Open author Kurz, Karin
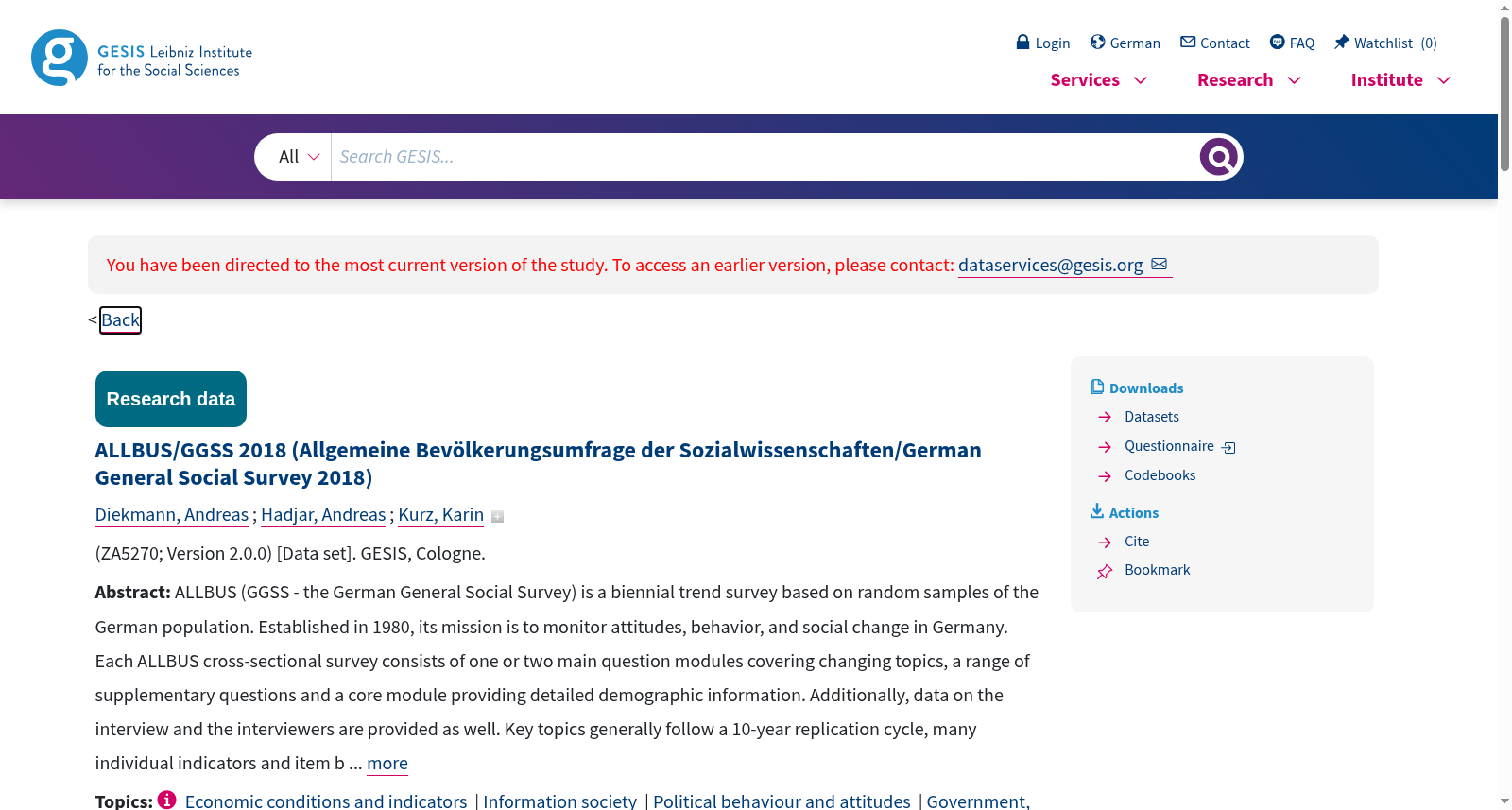Image resolution: width=1512 pixels, height=810 pixels. pos(440,514)
